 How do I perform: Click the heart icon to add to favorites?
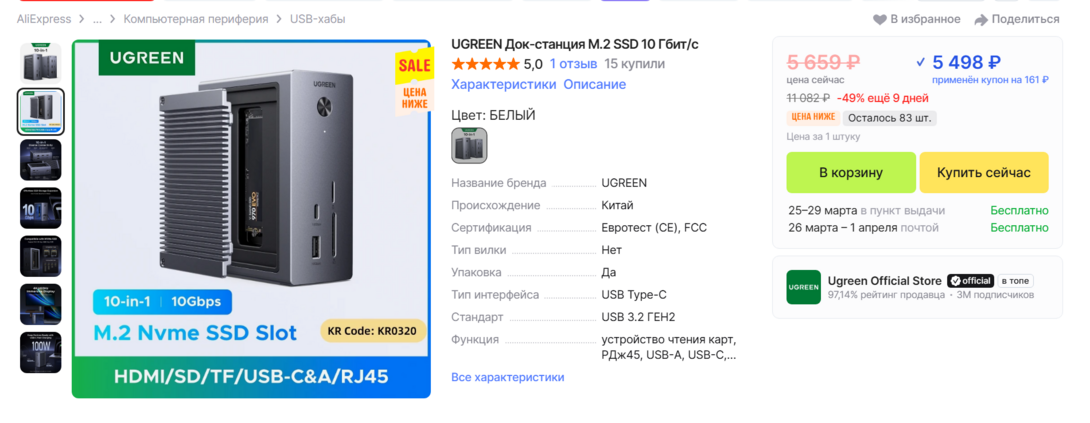880,19
